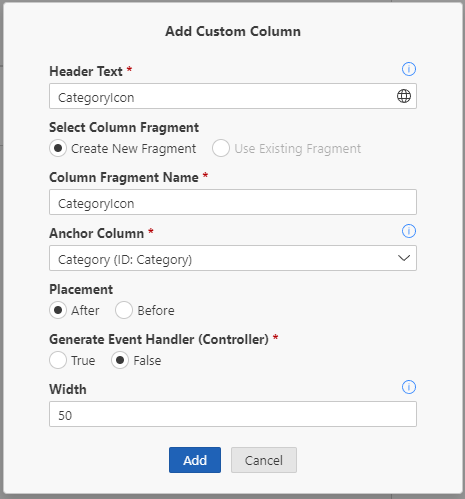Open the Category (ID: Category) combo box
This screenshot has width=465, height=499.
(233, 258)
